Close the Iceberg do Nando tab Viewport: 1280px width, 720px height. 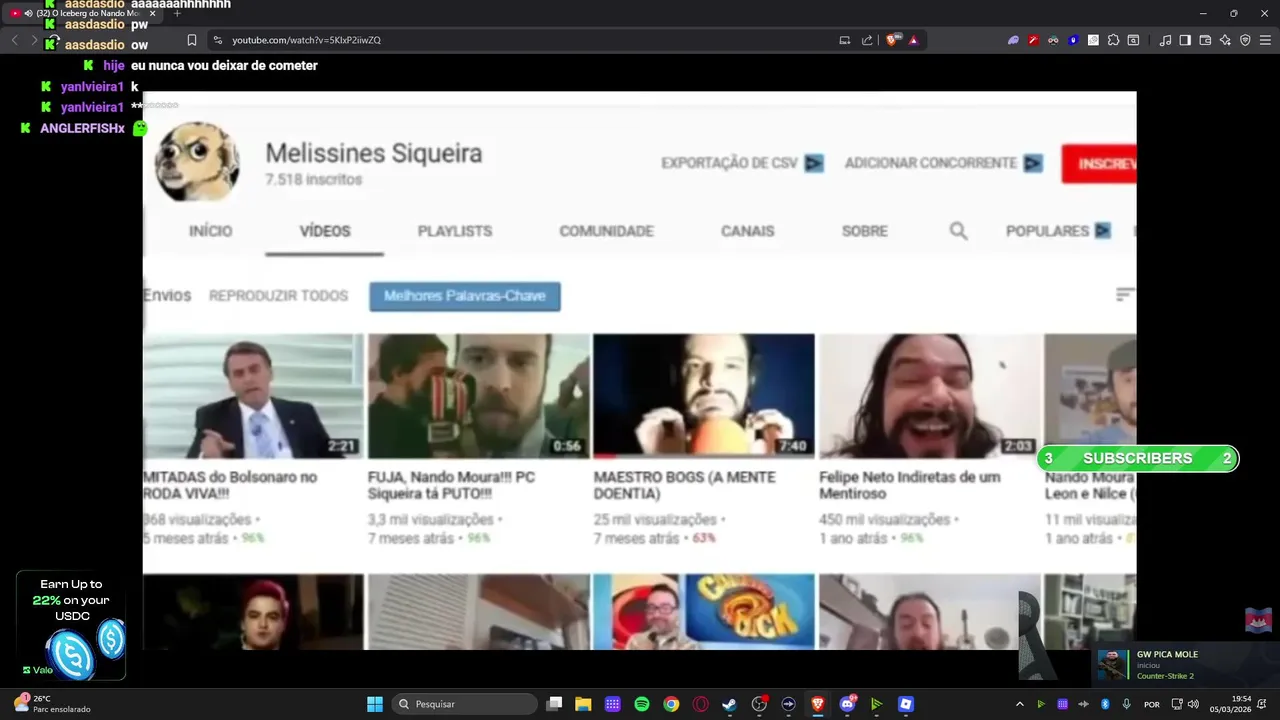(152, 13)
